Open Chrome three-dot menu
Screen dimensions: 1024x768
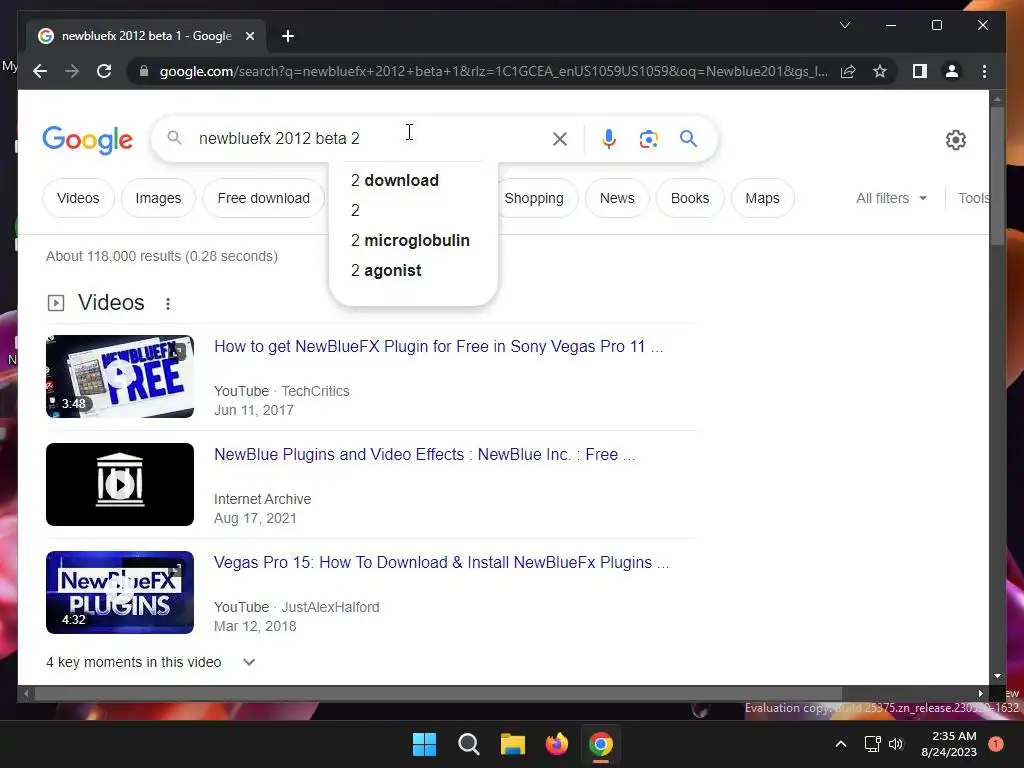tap(984, 71)
